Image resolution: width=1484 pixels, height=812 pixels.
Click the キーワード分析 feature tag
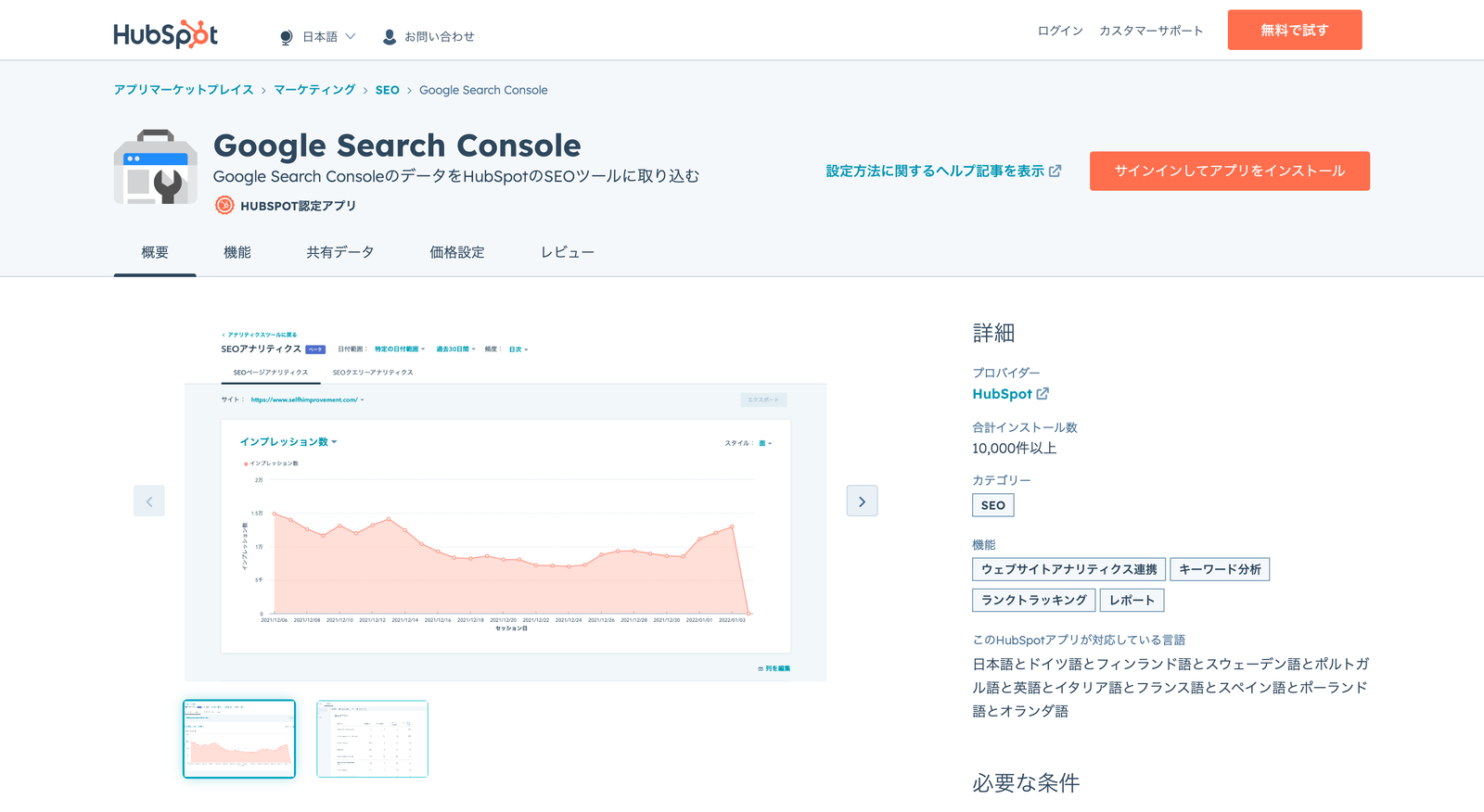1220,569
